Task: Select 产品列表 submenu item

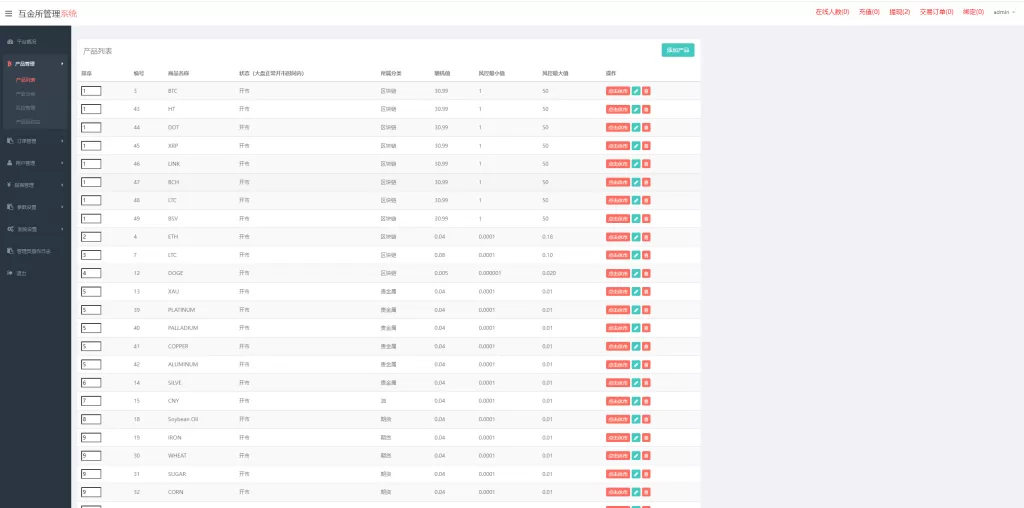Action: tap(25, 80)
